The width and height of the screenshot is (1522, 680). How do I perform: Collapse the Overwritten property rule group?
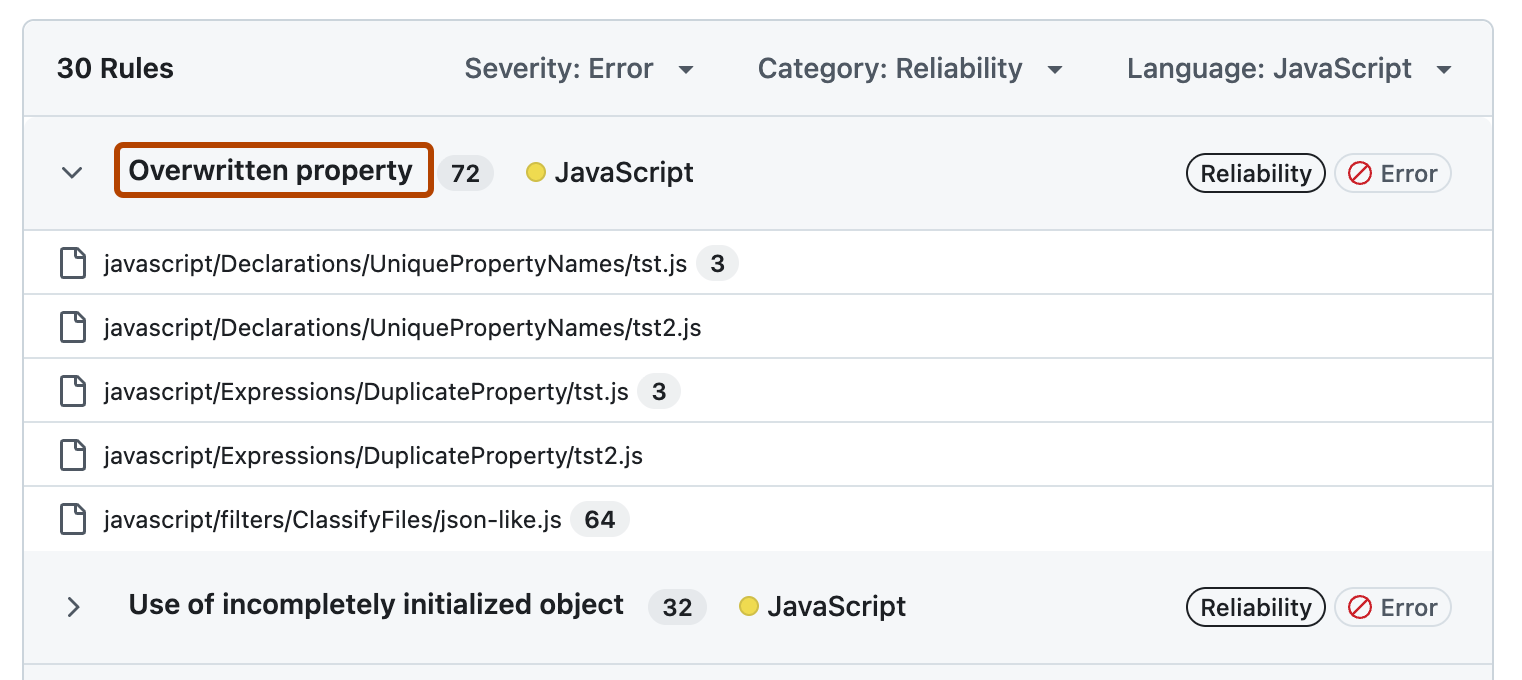tap(72, 173)
